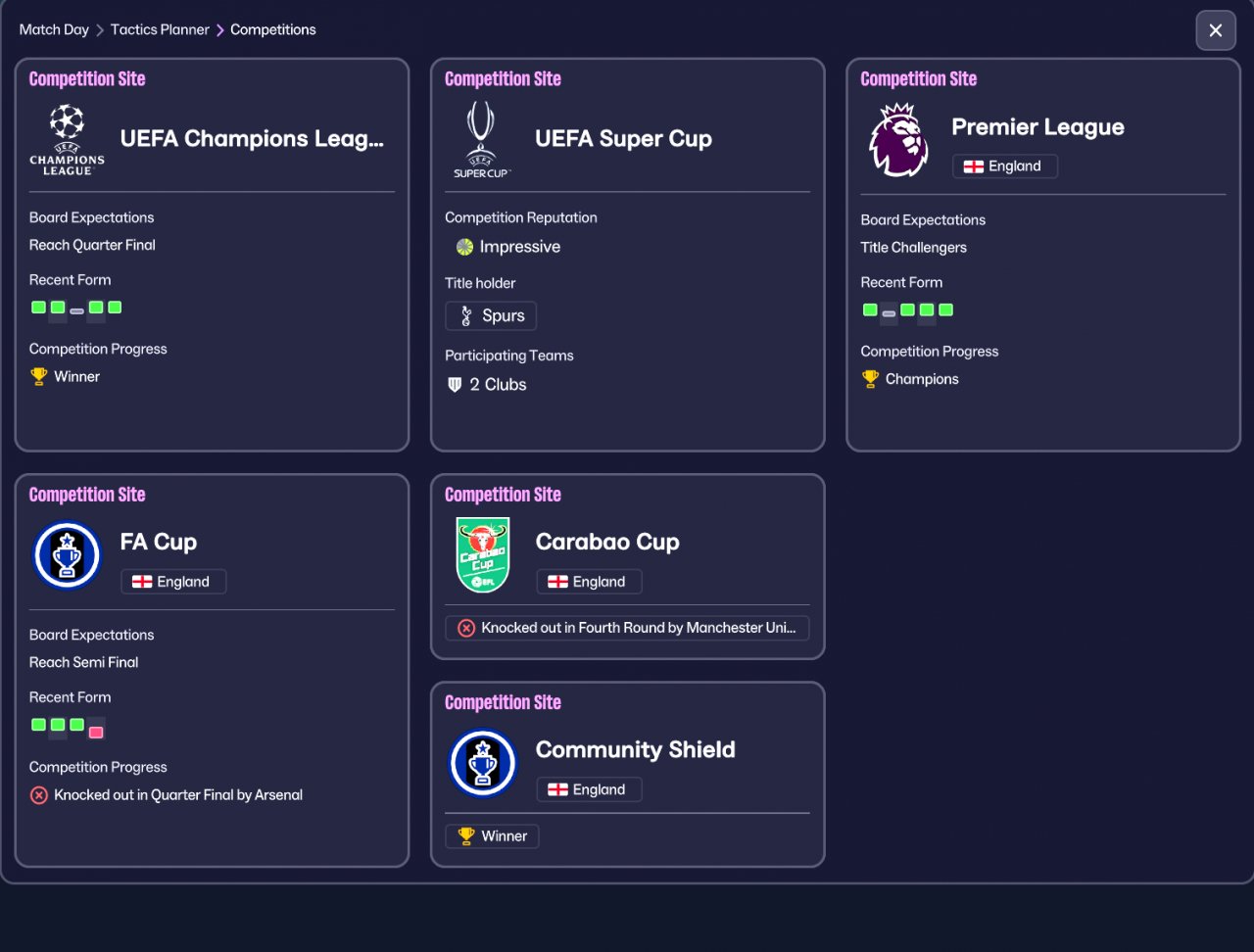Click the Impressive reputation rating icon

pos(464,247)
